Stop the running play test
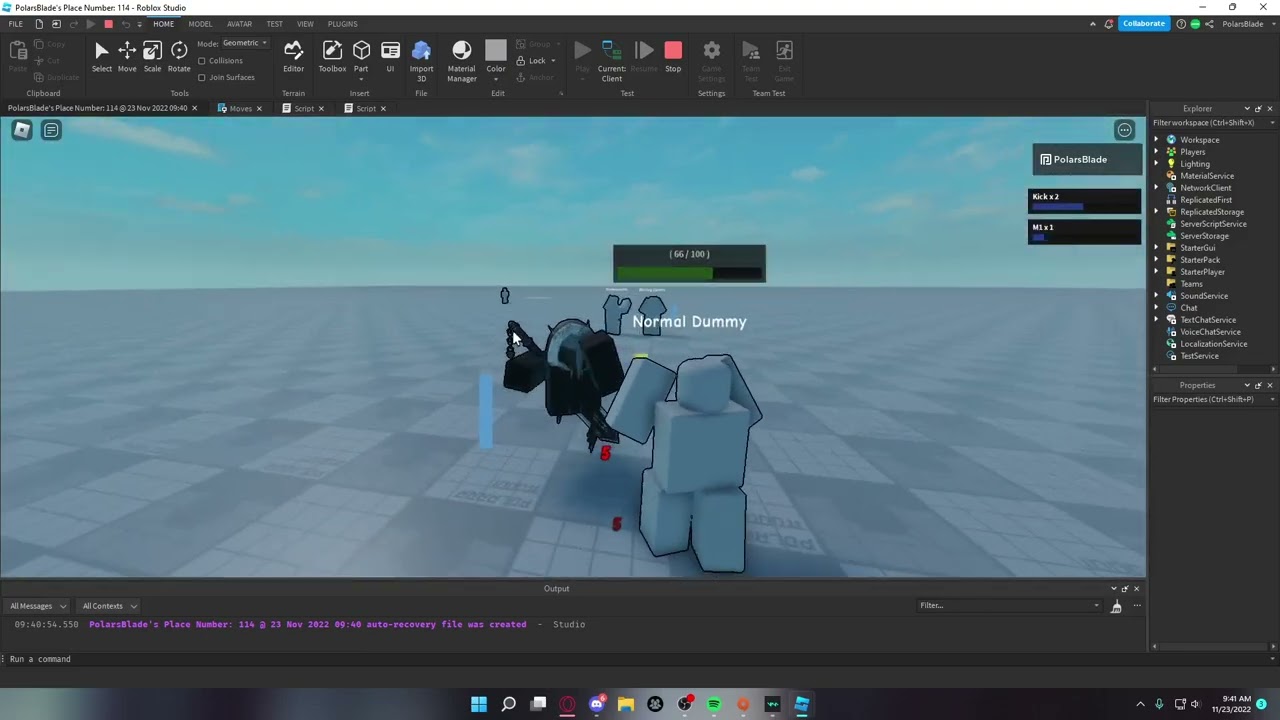The image size is (1280, 720). (x=673, y=57)
